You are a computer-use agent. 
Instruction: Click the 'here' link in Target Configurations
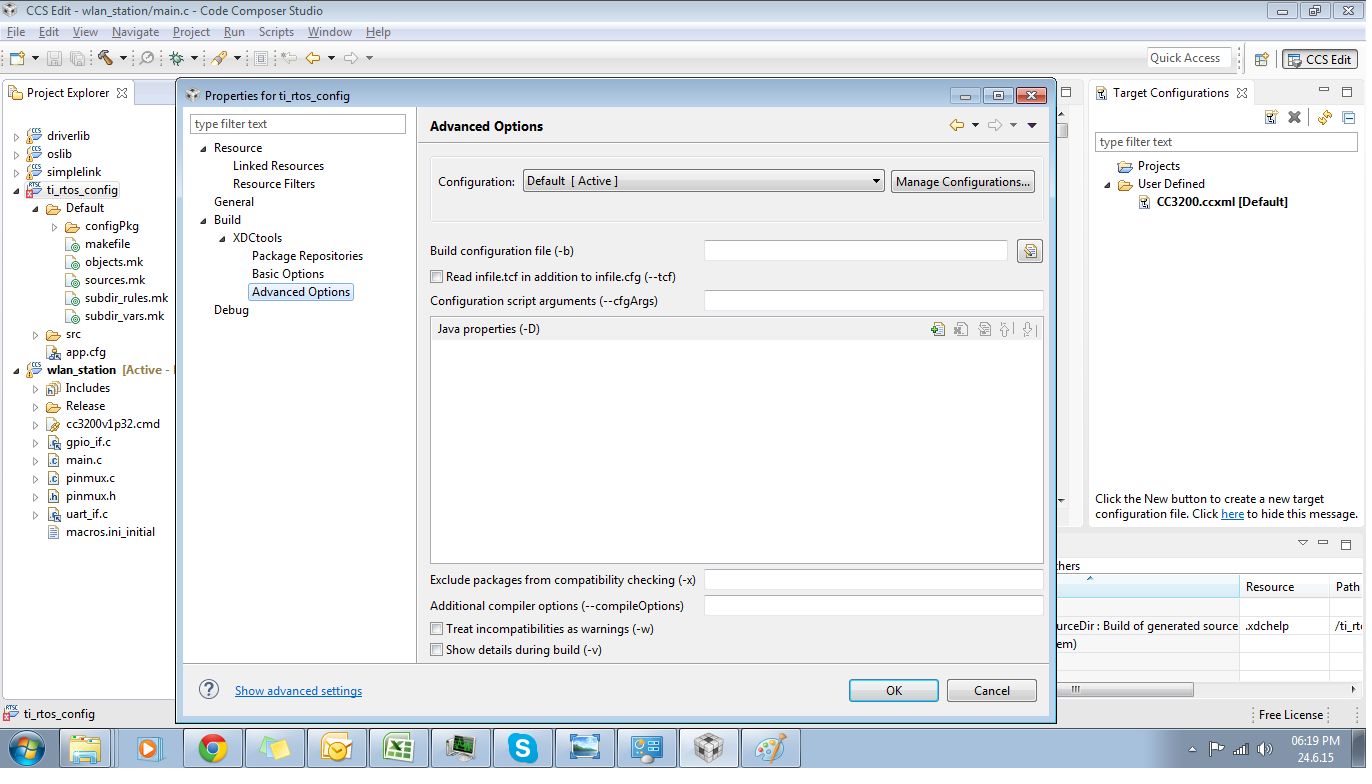[1232, 514]
